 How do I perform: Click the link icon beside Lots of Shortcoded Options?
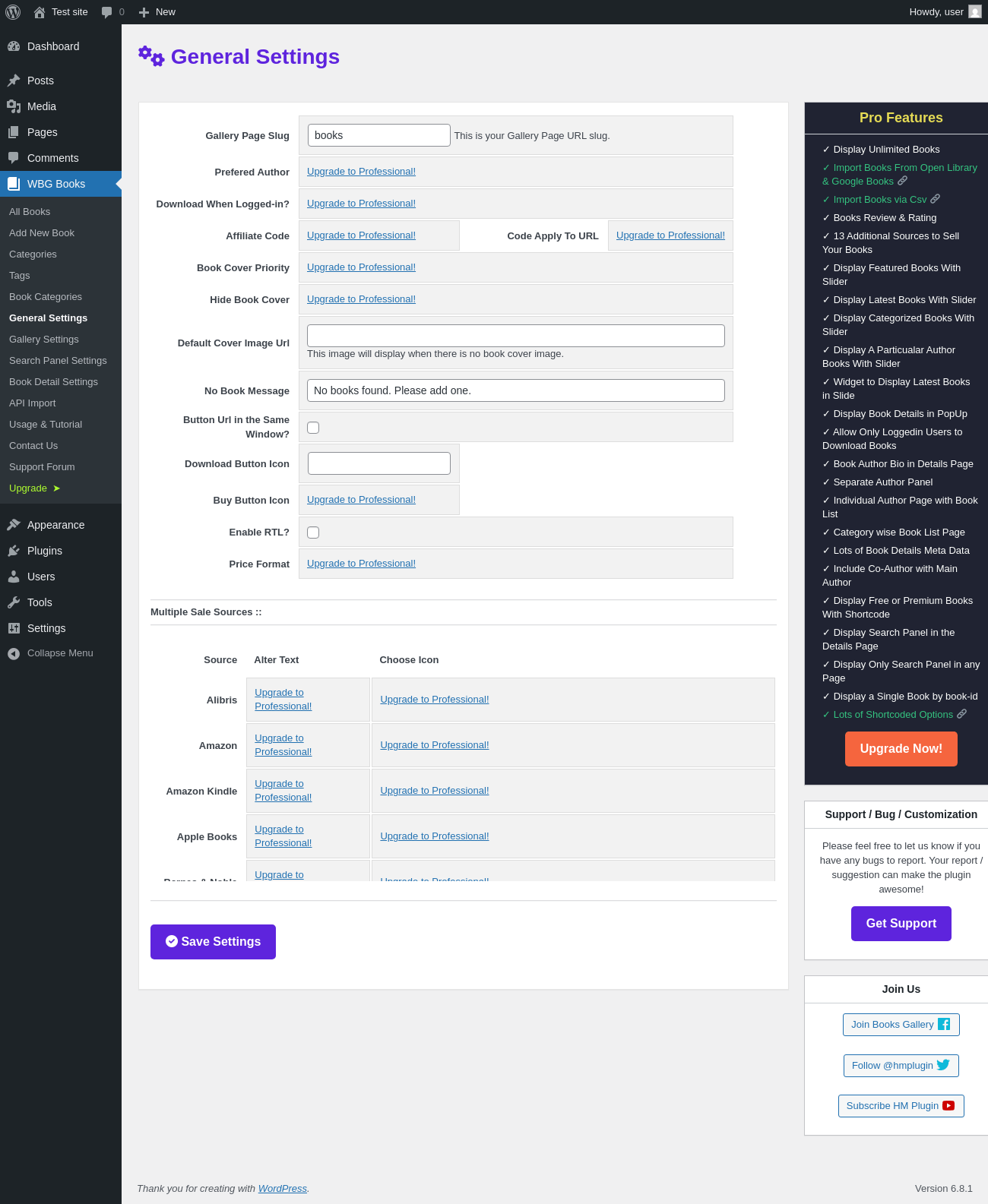pos(962,714)
